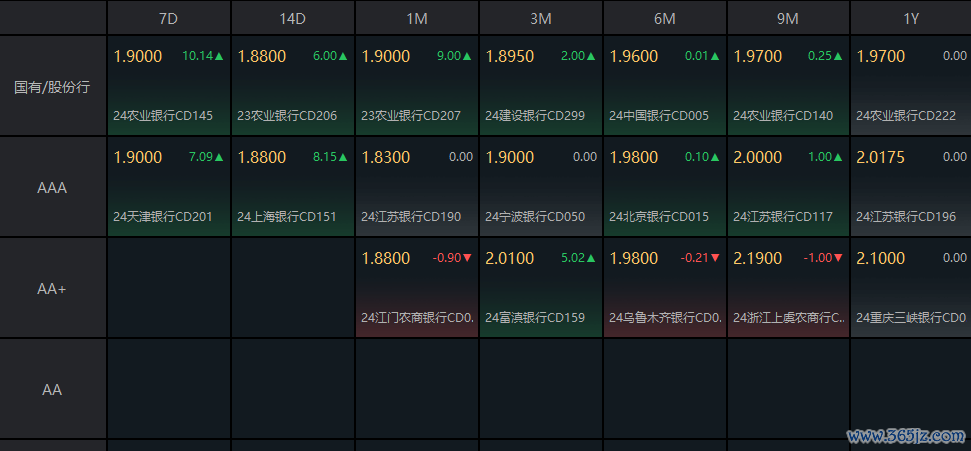Select the 3M tenor column header
The height and width of the screenshot is (451, 971).
coord(541,18)
